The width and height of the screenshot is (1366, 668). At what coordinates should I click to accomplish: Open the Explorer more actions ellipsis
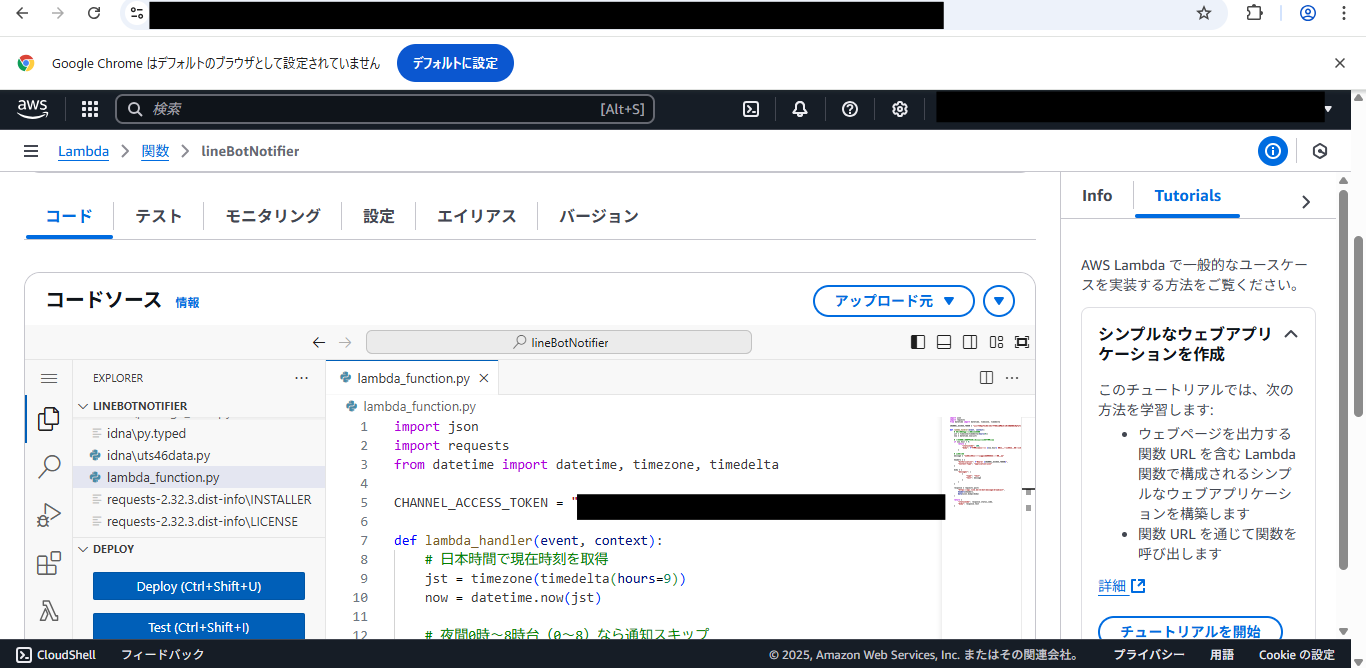coord(302,378)
